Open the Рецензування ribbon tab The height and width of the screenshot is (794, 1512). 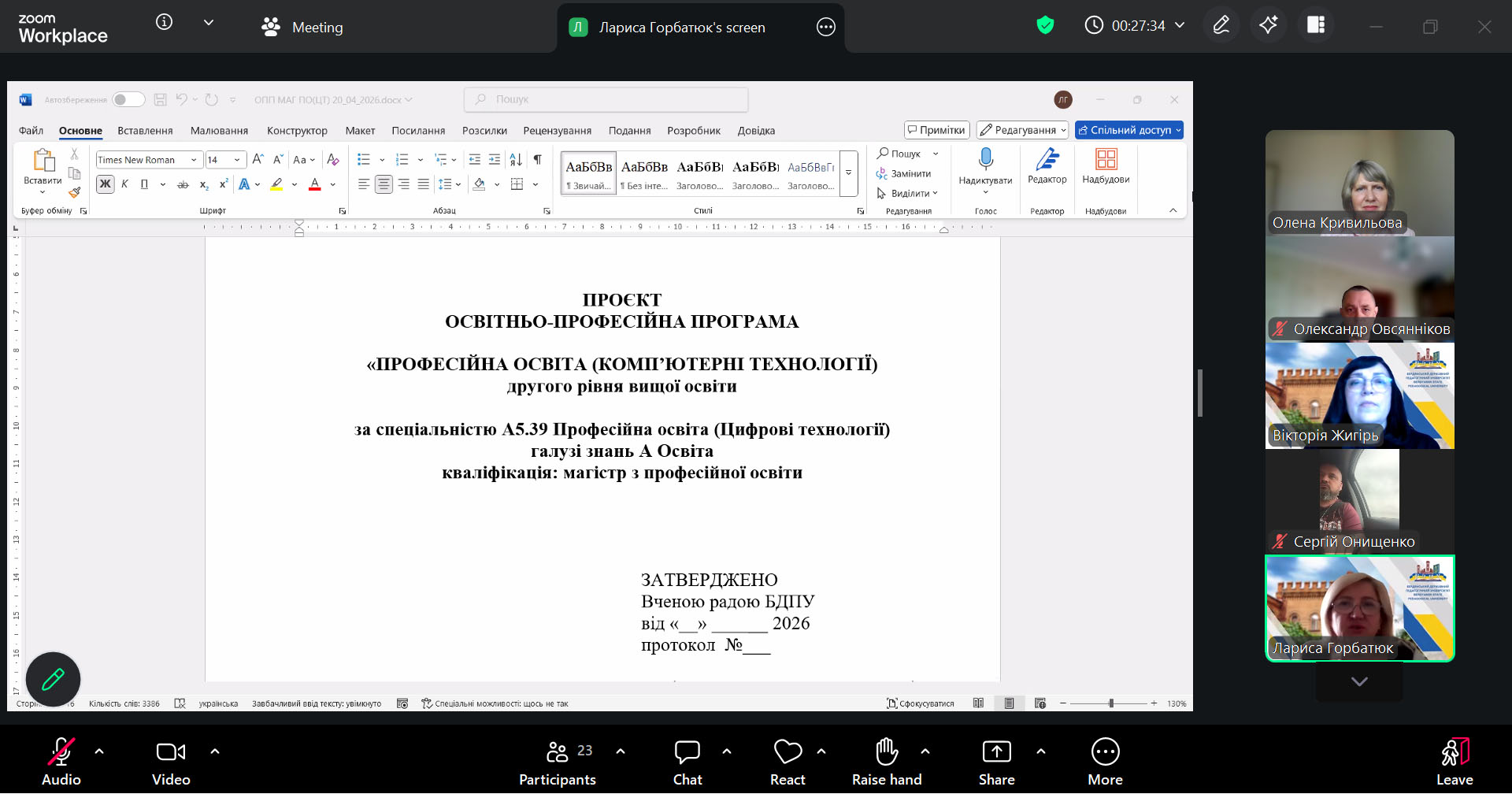[557, 131]
